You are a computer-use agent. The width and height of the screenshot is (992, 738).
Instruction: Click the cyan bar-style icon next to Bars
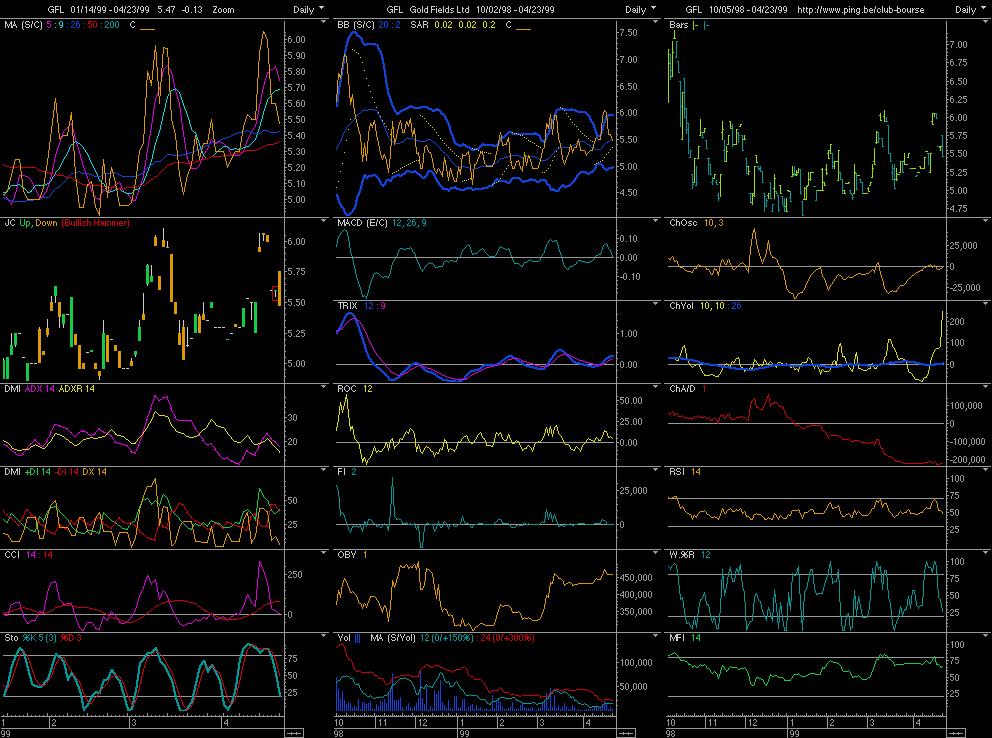pos(706,25)
